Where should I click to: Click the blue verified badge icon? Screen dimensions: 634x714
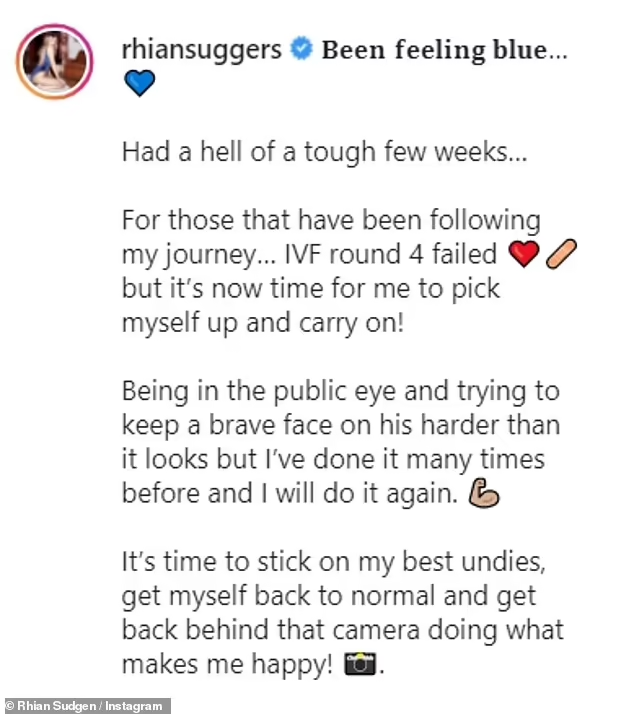[x=302, y=49]
